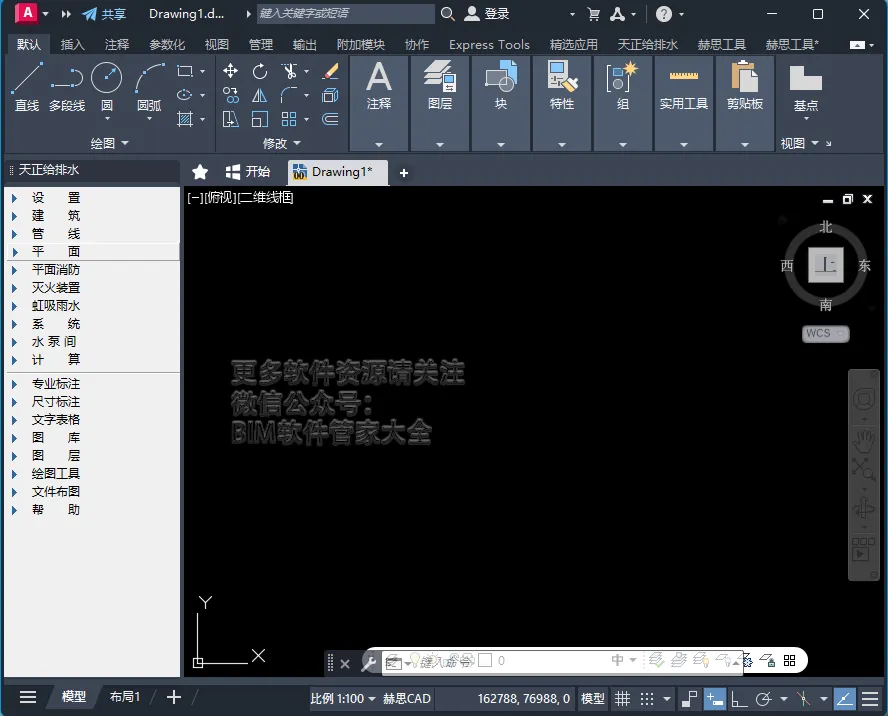This screenshot has width=888, height=716.
Task: Click the Rotate tool icon
Action: coord(259,71)
